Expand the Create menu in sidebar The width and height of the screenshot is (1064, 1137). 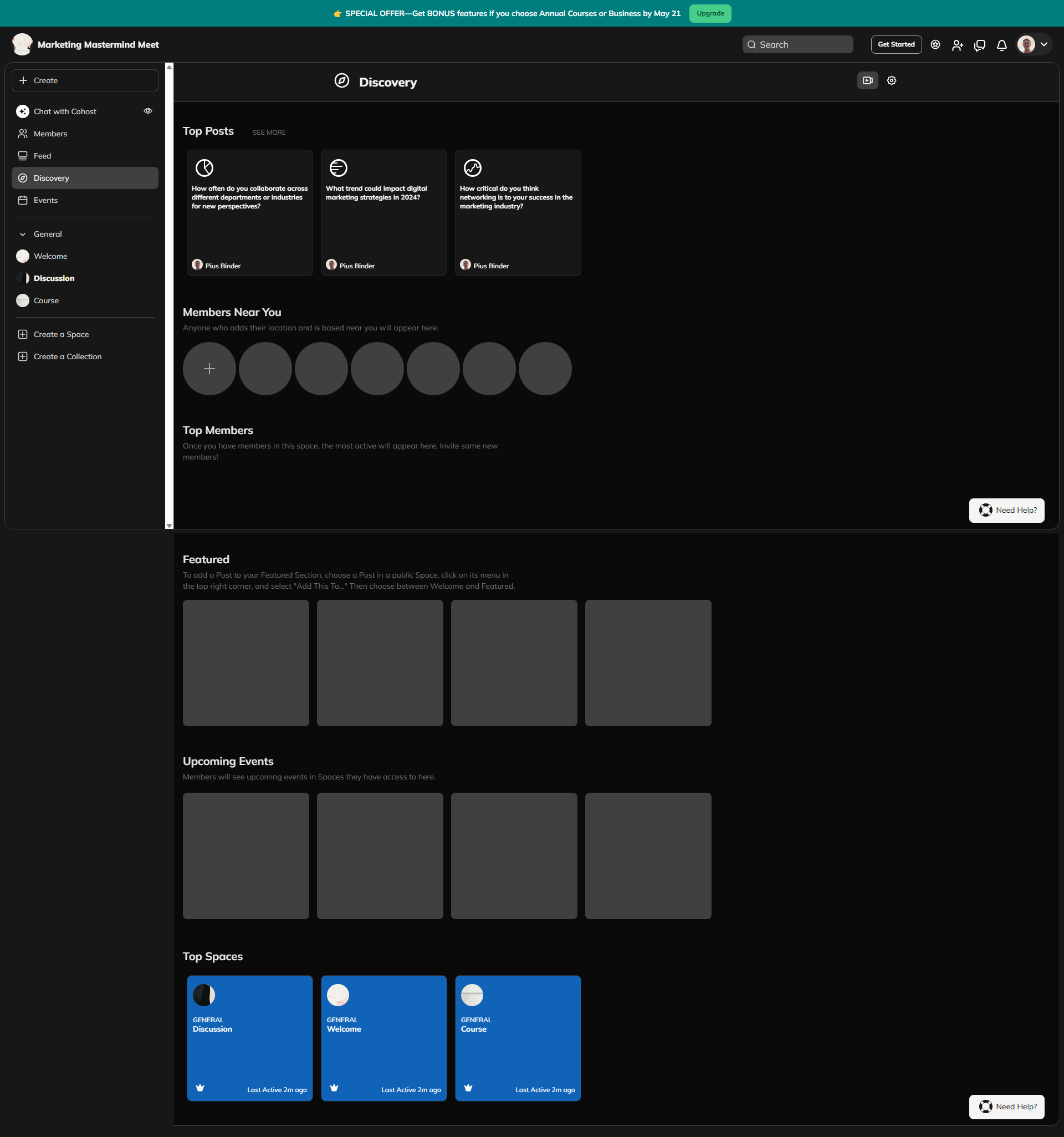[85, 80]
